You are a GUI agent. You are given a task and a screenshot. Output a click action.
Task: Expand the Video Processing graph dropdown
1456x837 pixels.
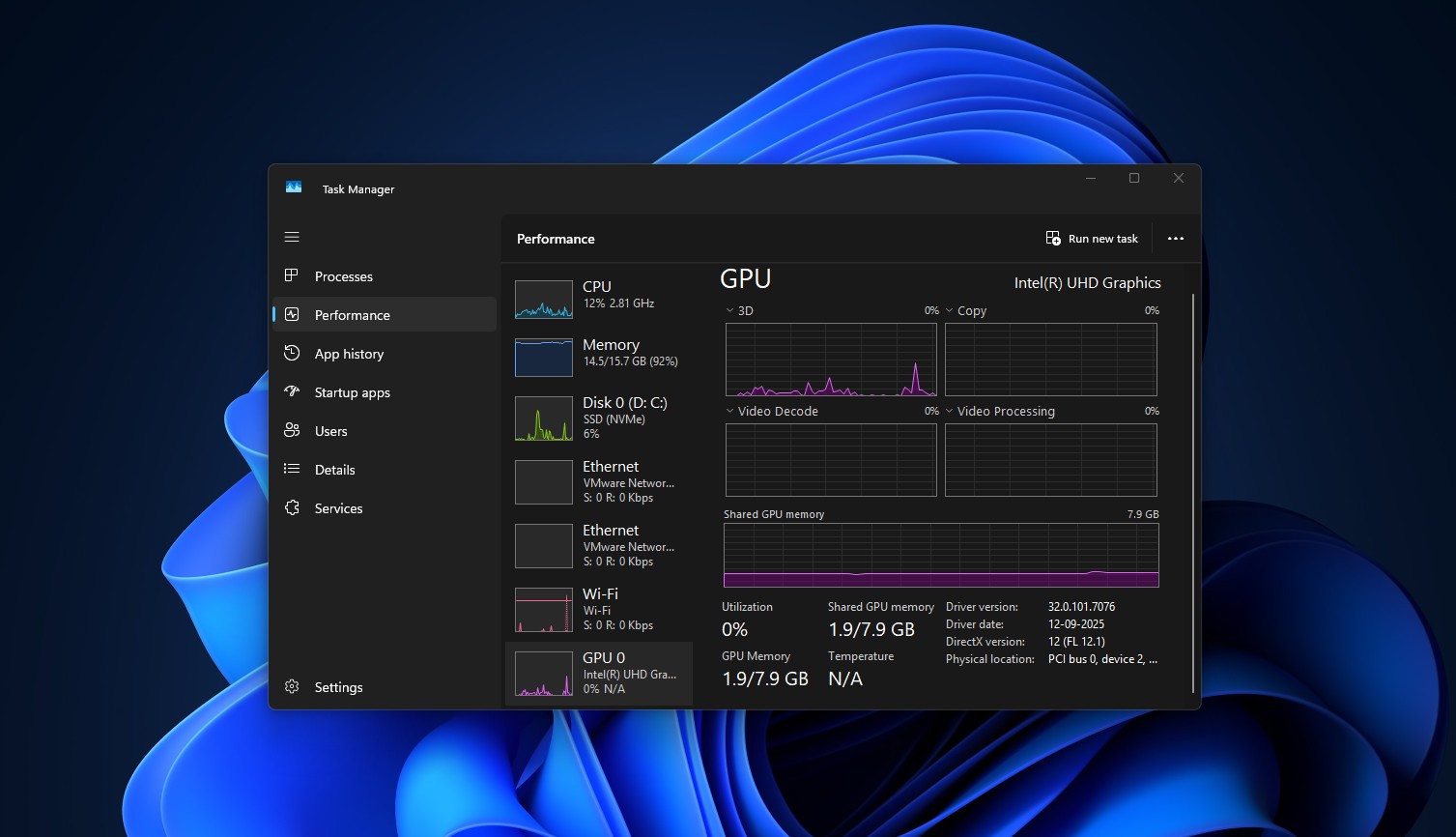coord(949,412)
